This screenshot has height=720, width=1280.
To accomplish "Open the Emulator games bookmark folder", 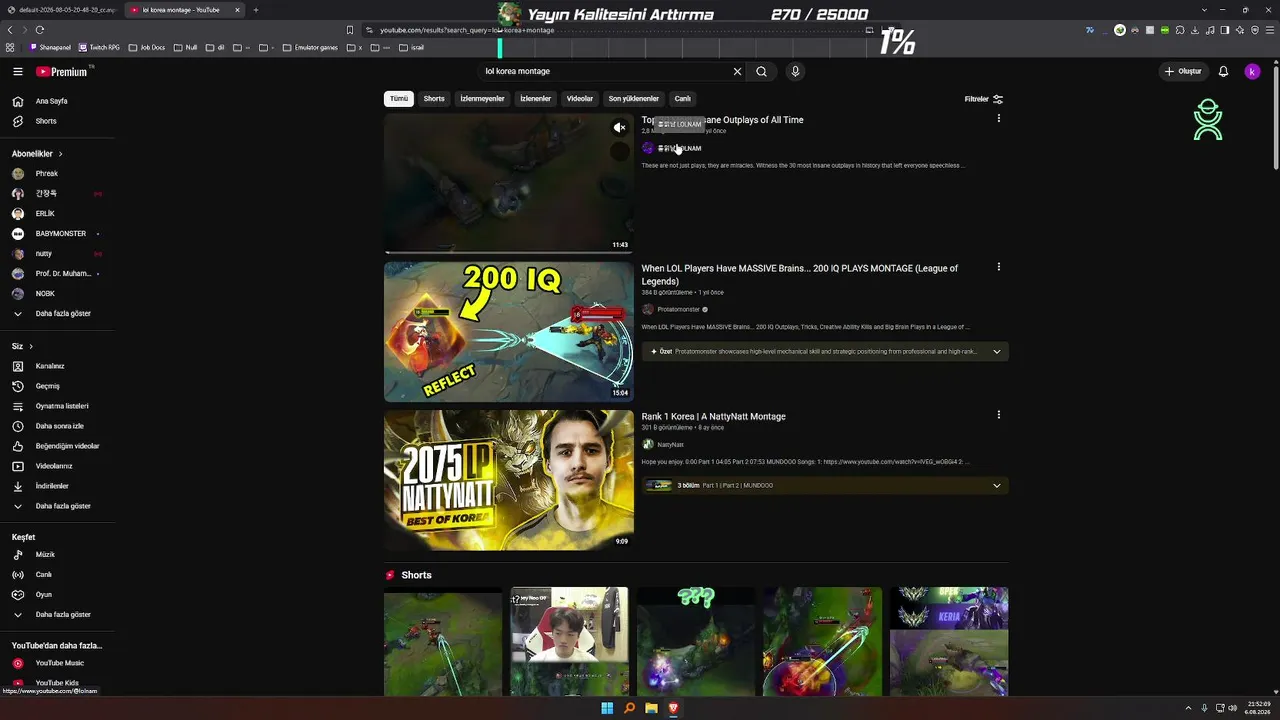I will (x=311, y=48).
